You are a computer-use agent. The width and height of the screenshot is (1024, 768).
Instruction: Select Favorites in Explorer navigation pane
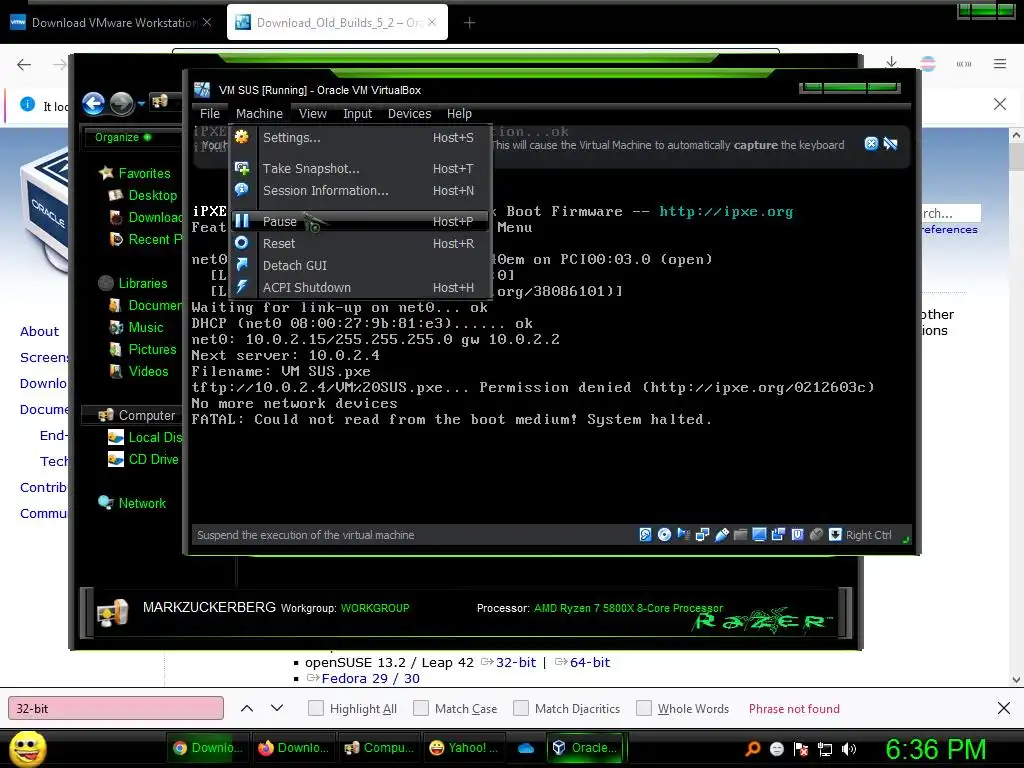click(x=144, y=173)
